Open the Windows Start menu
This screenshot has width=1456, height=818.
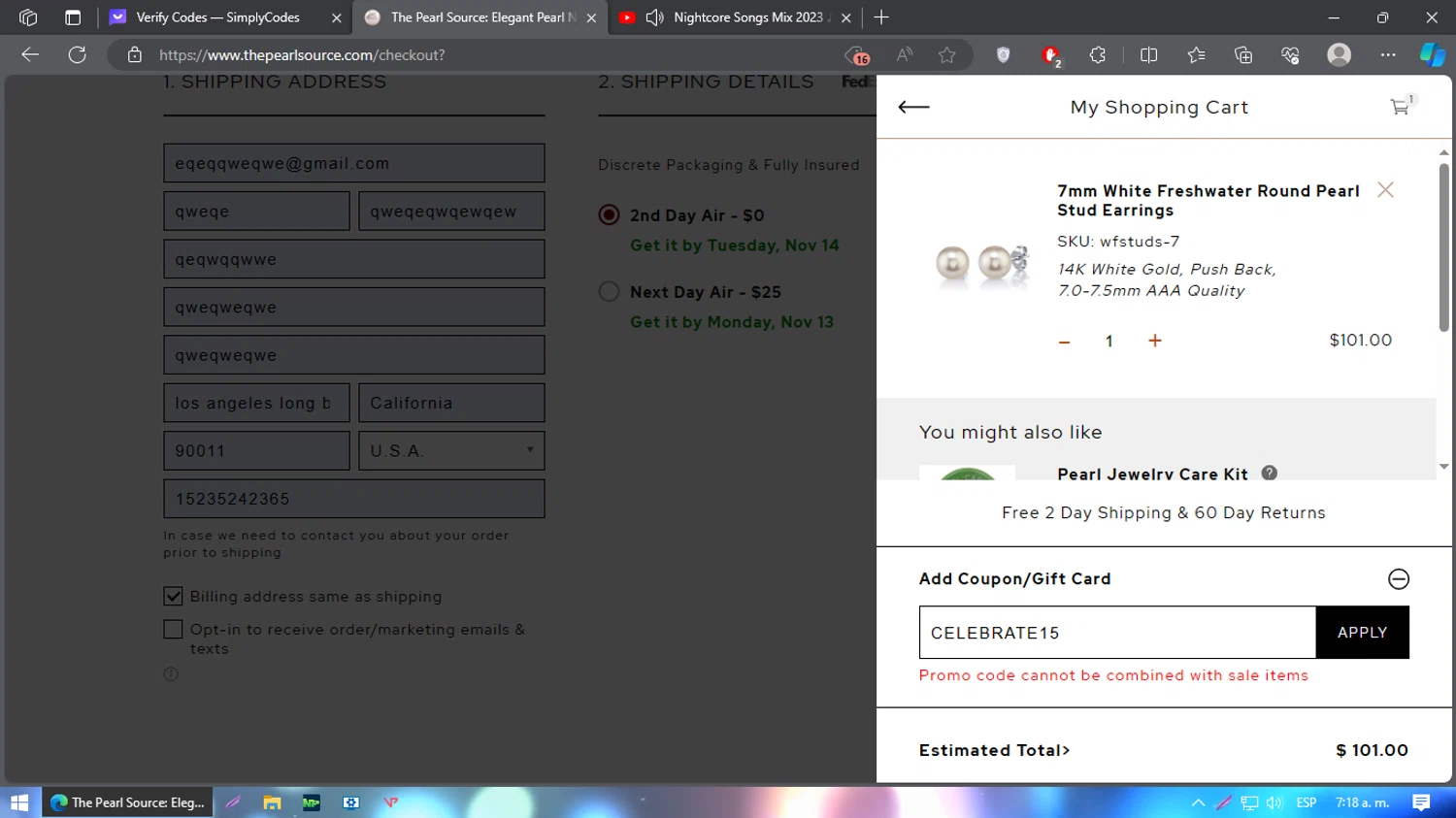pos(19,802)
